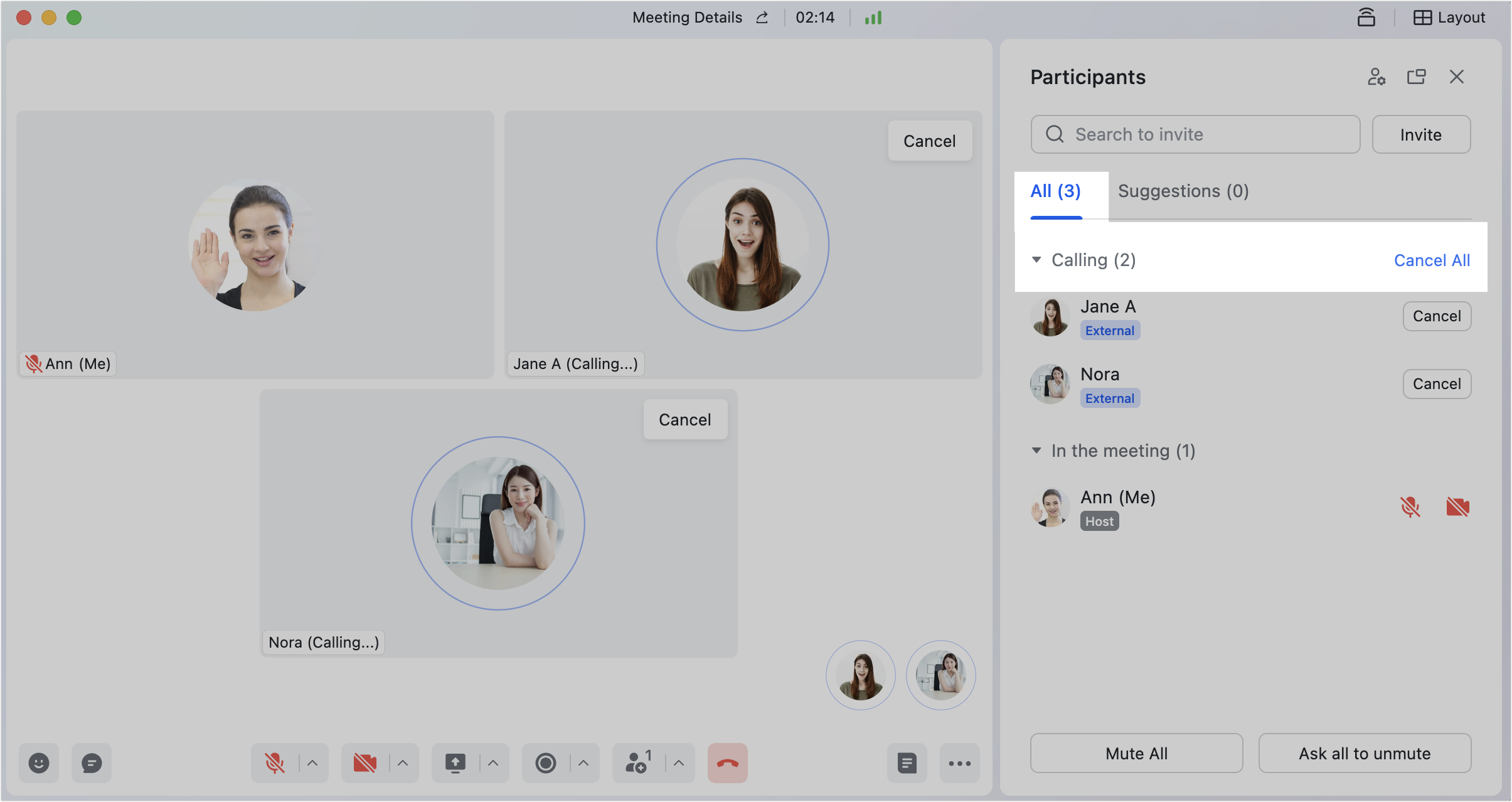Open the emoji reactions icon
Image resolution: width=1512 pixels, height=802 pixels.
pos(39,762)
